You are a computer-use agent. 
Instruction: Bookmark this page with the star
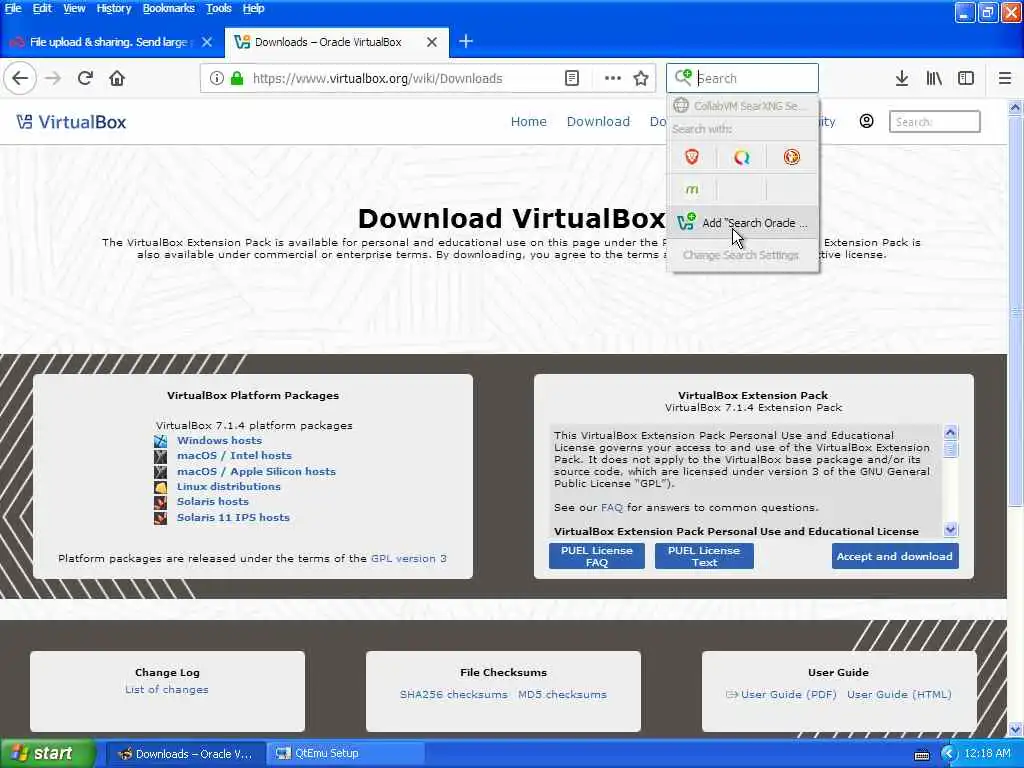click(641, 78)
